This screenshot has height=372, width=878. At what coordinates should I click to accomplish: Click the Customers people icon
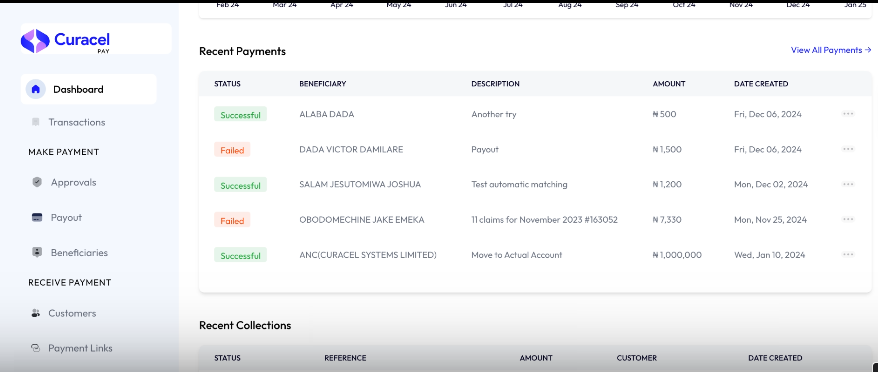pyautogui.click(x=36, y=313)
